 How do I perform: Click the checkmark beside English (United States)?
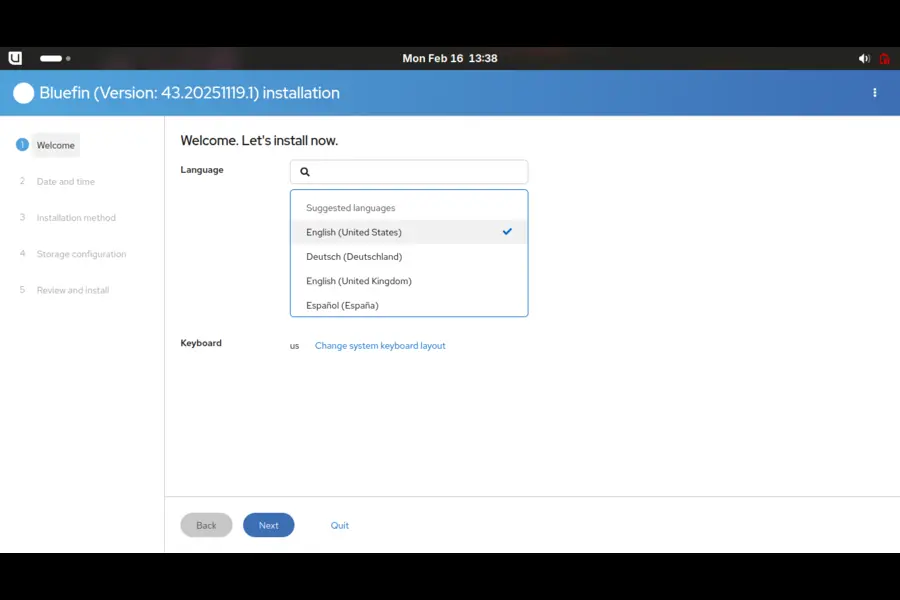click(507, 231)
